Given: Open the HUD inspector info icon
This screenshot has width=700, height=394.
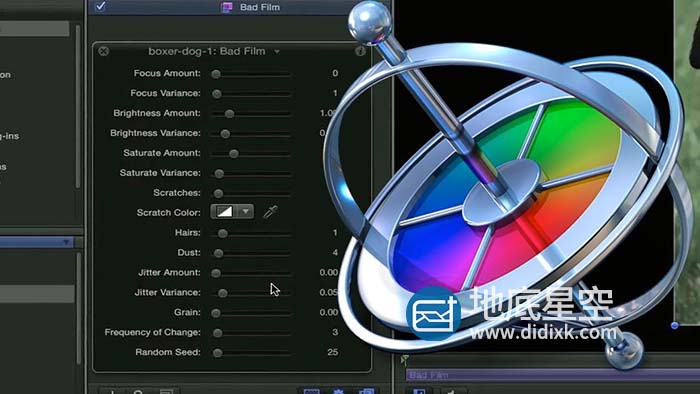Looking at the screenshot, I should click(x=360, y=51).
